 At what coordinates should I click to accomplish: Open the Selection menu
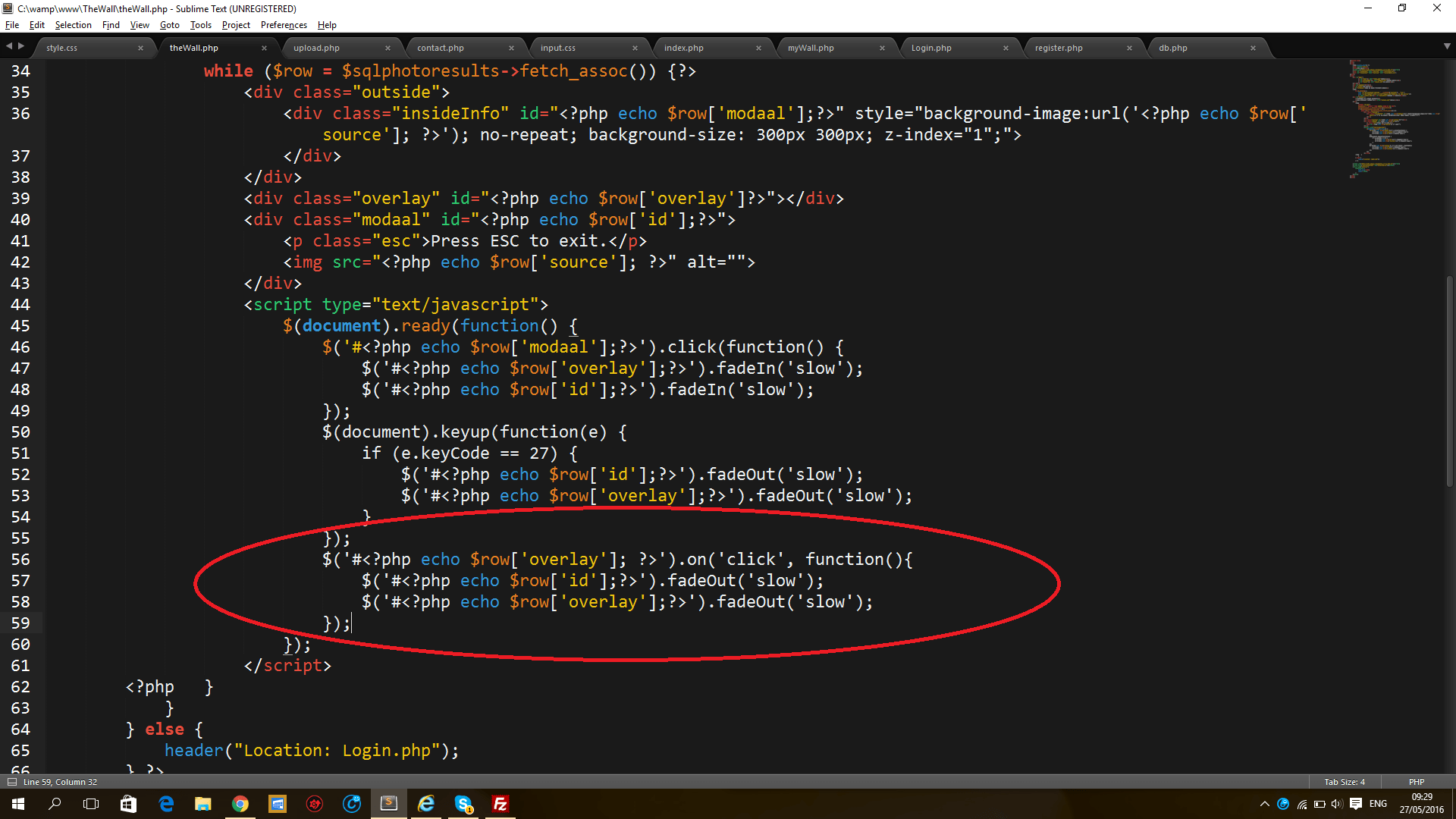coord(73,25)
